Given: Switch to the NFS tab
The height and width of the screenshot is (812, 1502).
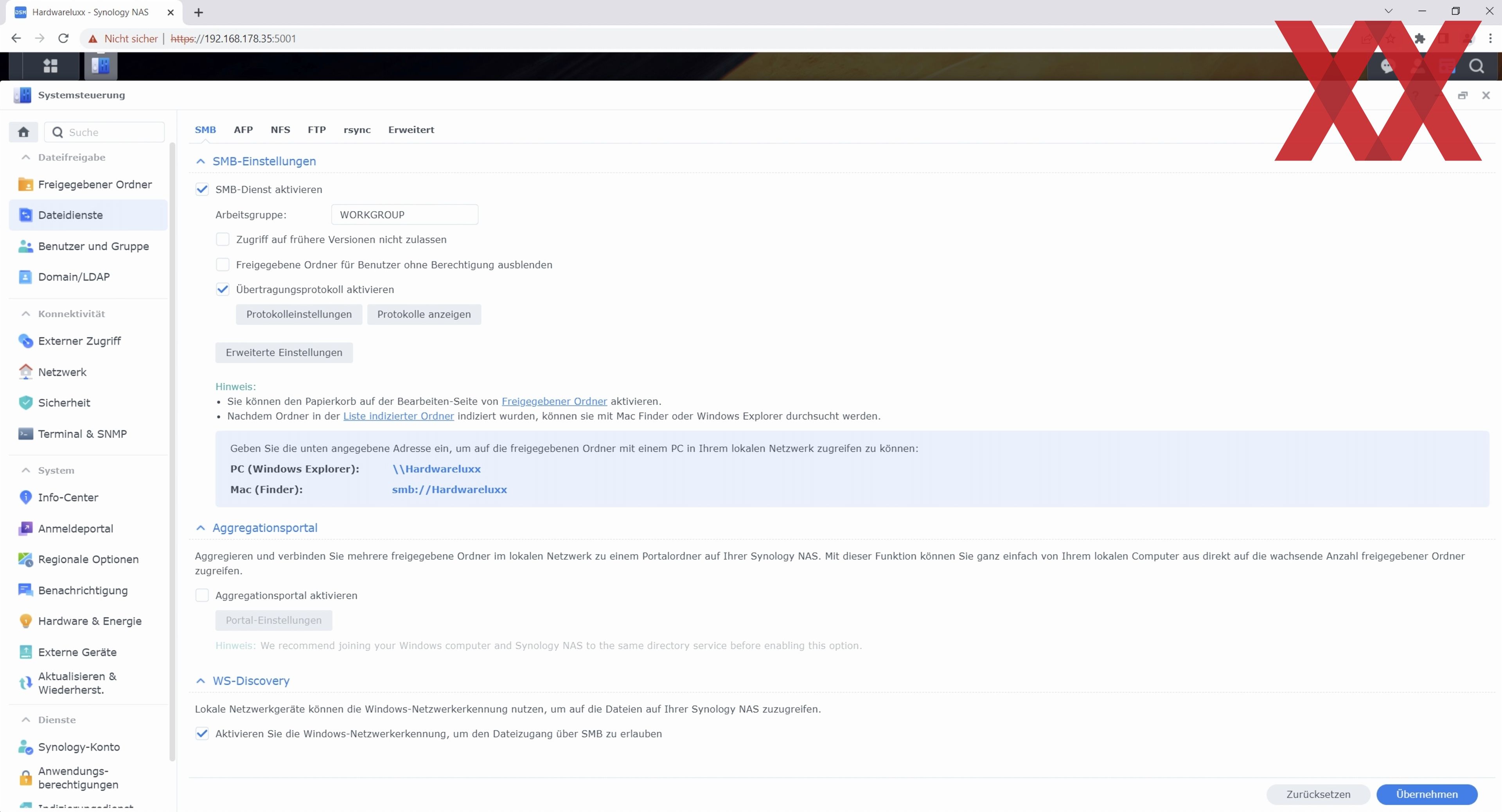Looking at the screenshot, I should 280,130.
